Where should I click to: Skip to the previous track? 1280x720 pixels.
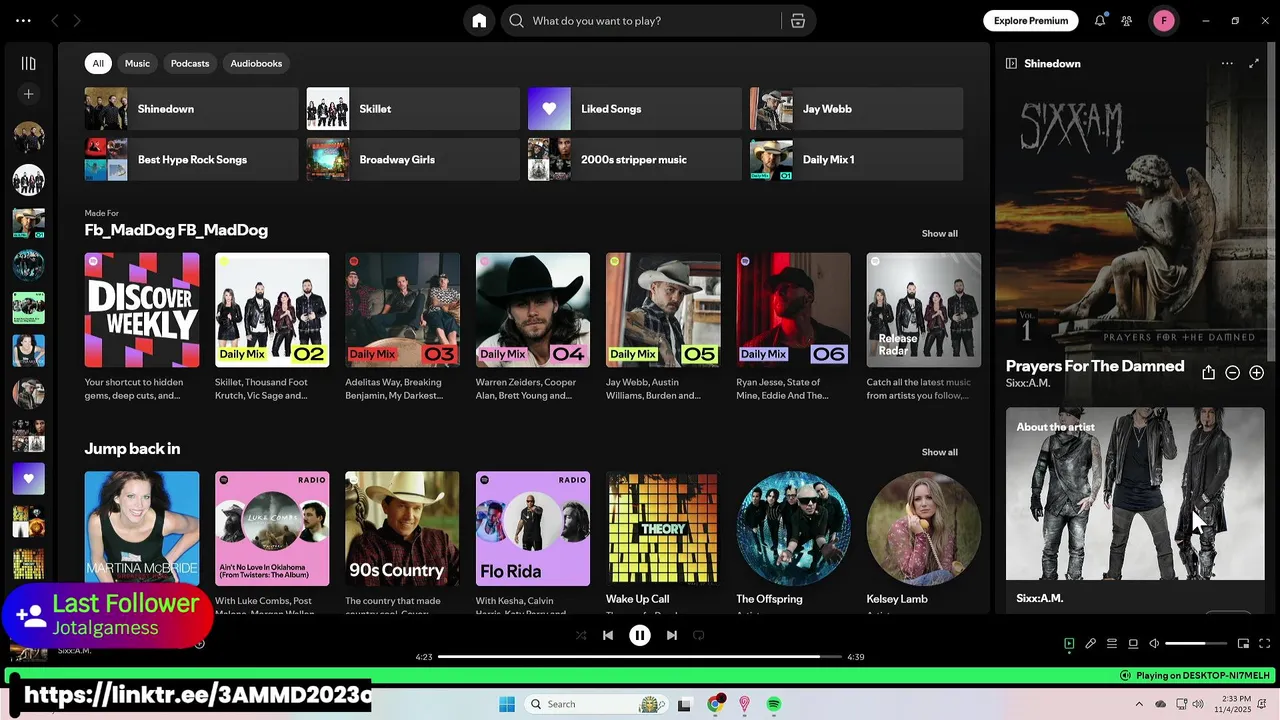click(608, 635)
